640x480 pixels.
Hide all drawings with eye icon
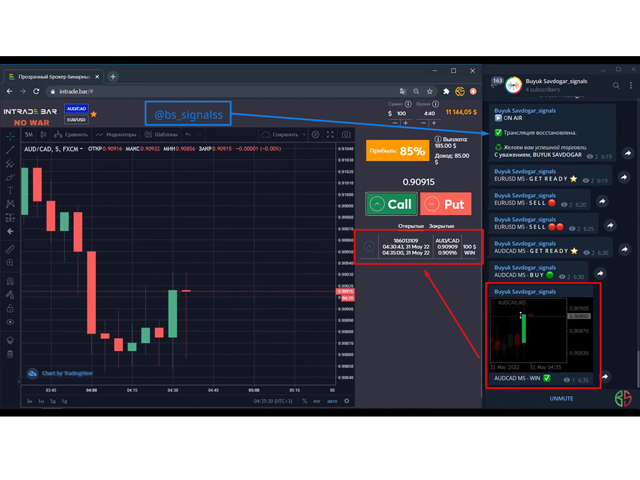tap(10, 322)
